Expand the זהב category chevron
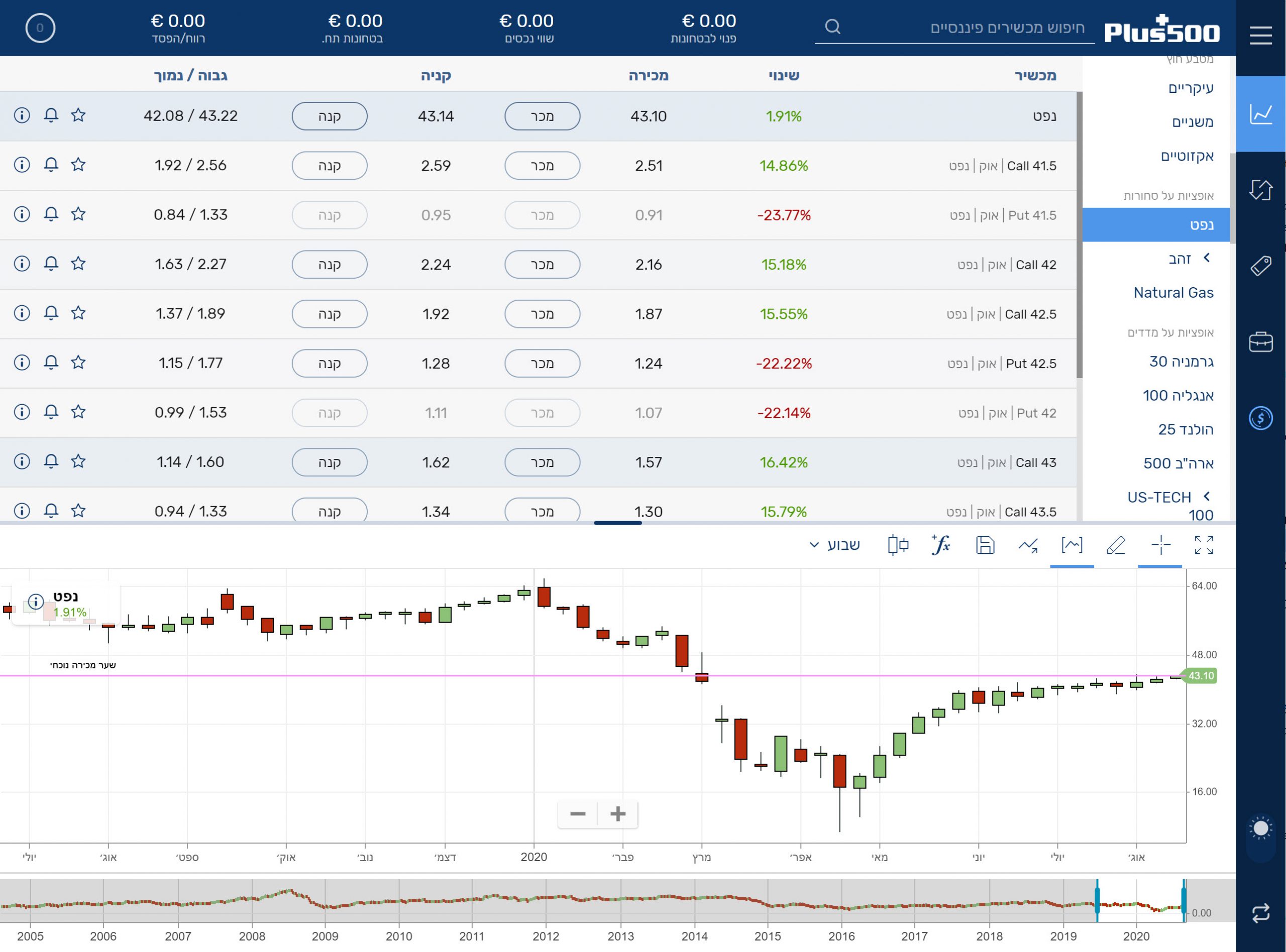The image size is (1286, 952). pos(1207,258)
